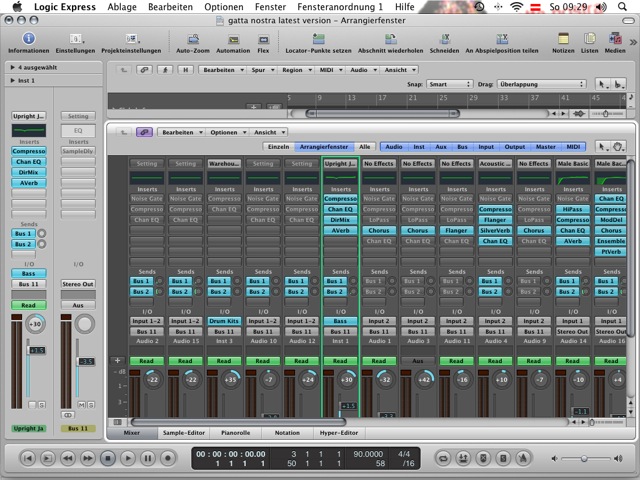Open Projekteinstellungen toolbar icon

pos(131,39)
